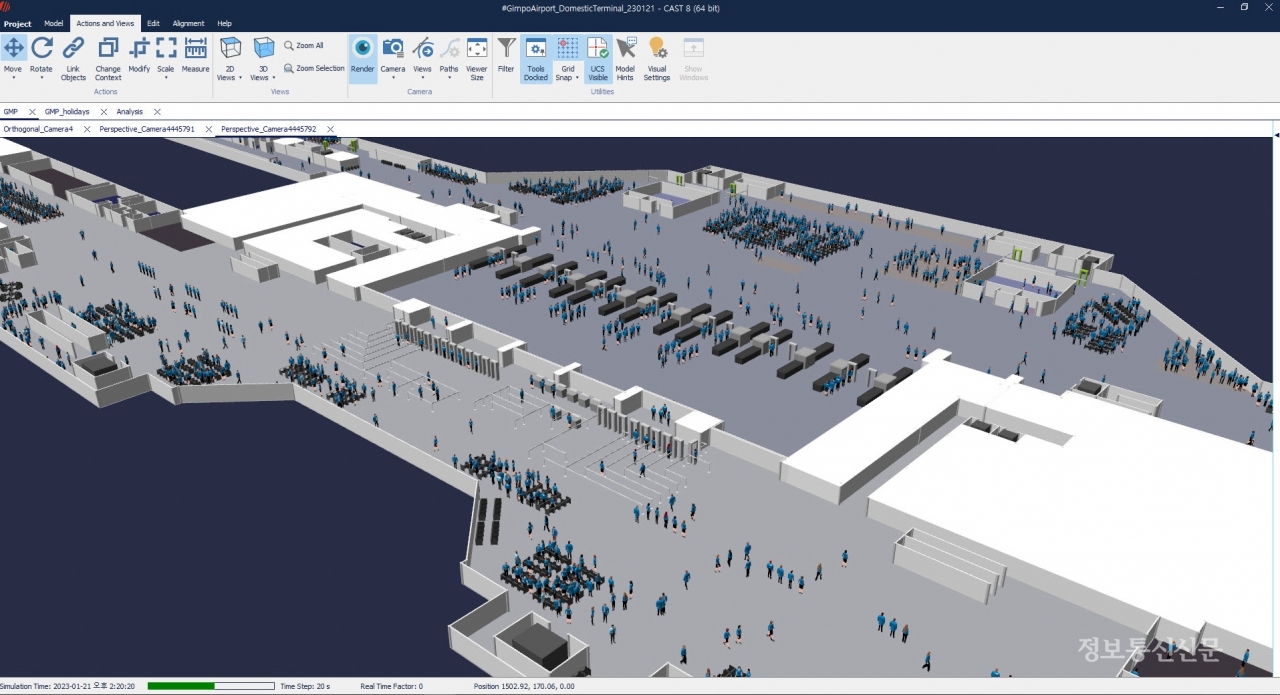Select the Move tool
The image size is (1280, 695).
14,58
